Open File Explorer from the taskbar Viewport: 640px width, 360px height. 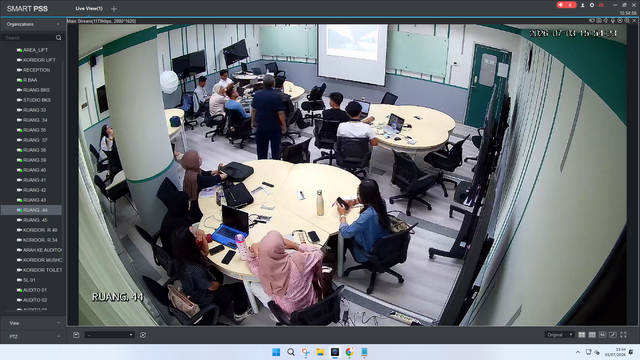coord(320,352)
